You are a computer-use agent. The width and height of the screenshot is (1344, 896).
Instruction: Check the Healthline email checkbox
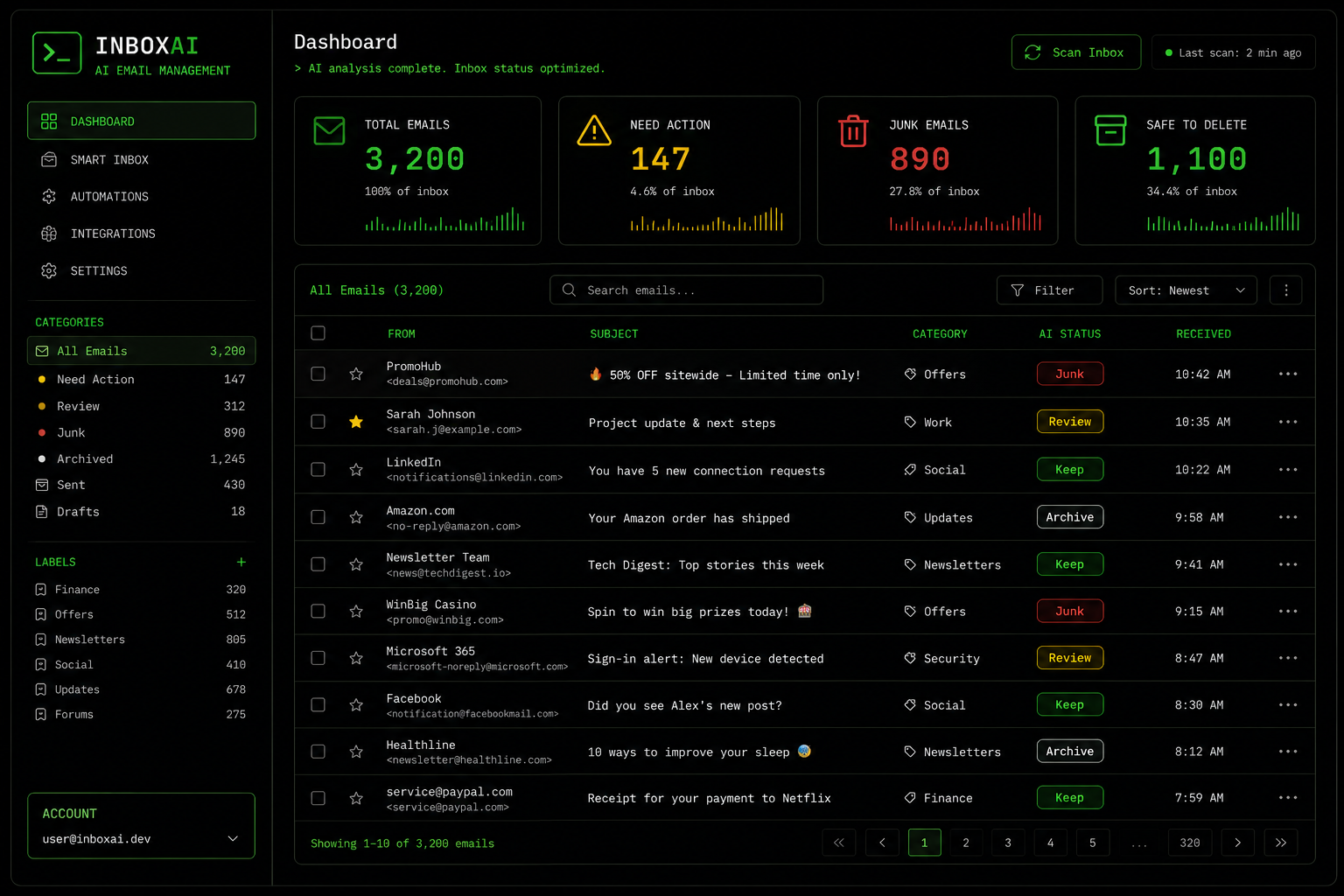318,752
